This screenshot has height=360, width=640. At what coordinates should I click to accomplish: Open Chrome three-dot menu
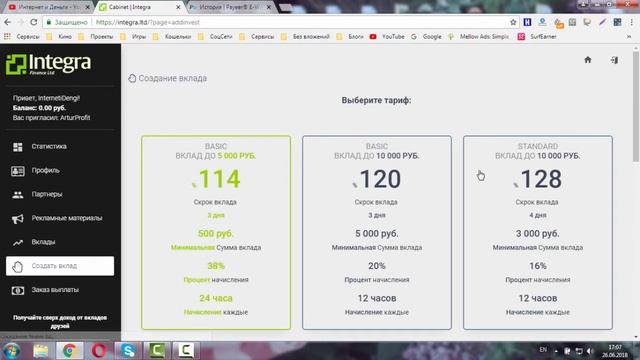coord(632,22)
